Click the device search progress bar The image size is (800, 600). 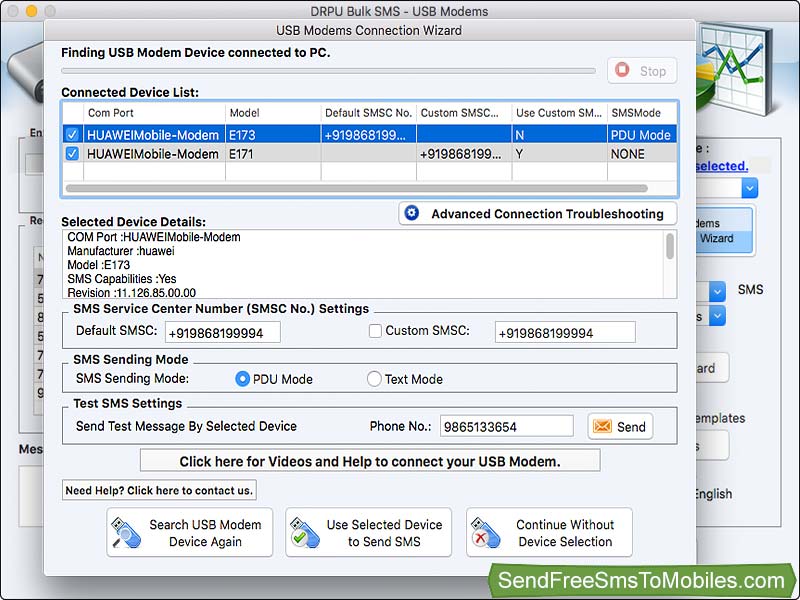[x=330, y=70]
